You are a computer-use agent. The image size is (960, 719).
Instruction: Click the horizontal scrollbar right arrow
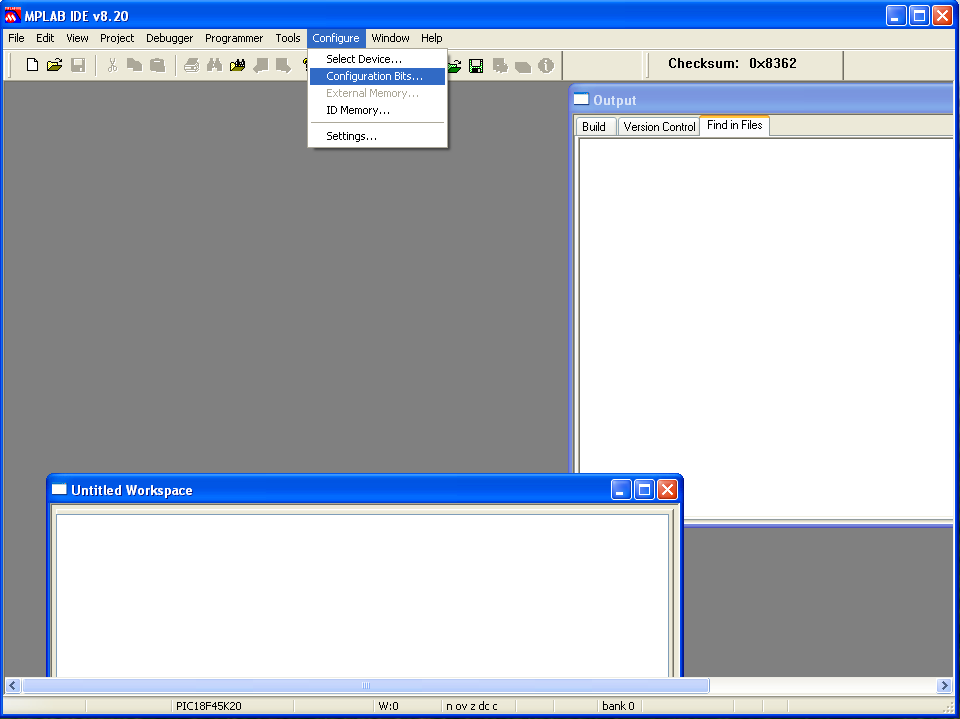944,685
